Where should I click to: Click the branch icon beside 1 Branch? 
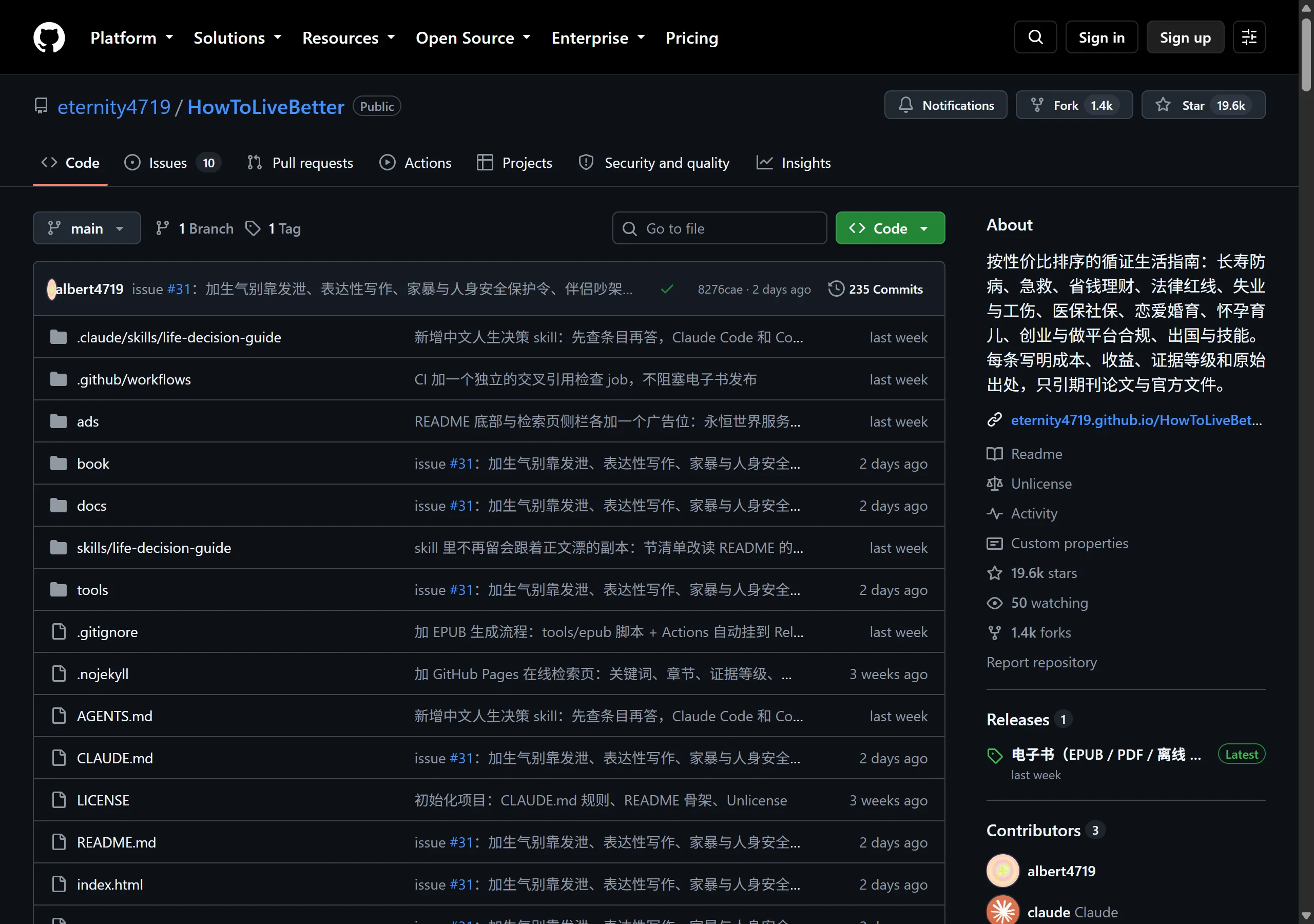click(x=163, y=228)
